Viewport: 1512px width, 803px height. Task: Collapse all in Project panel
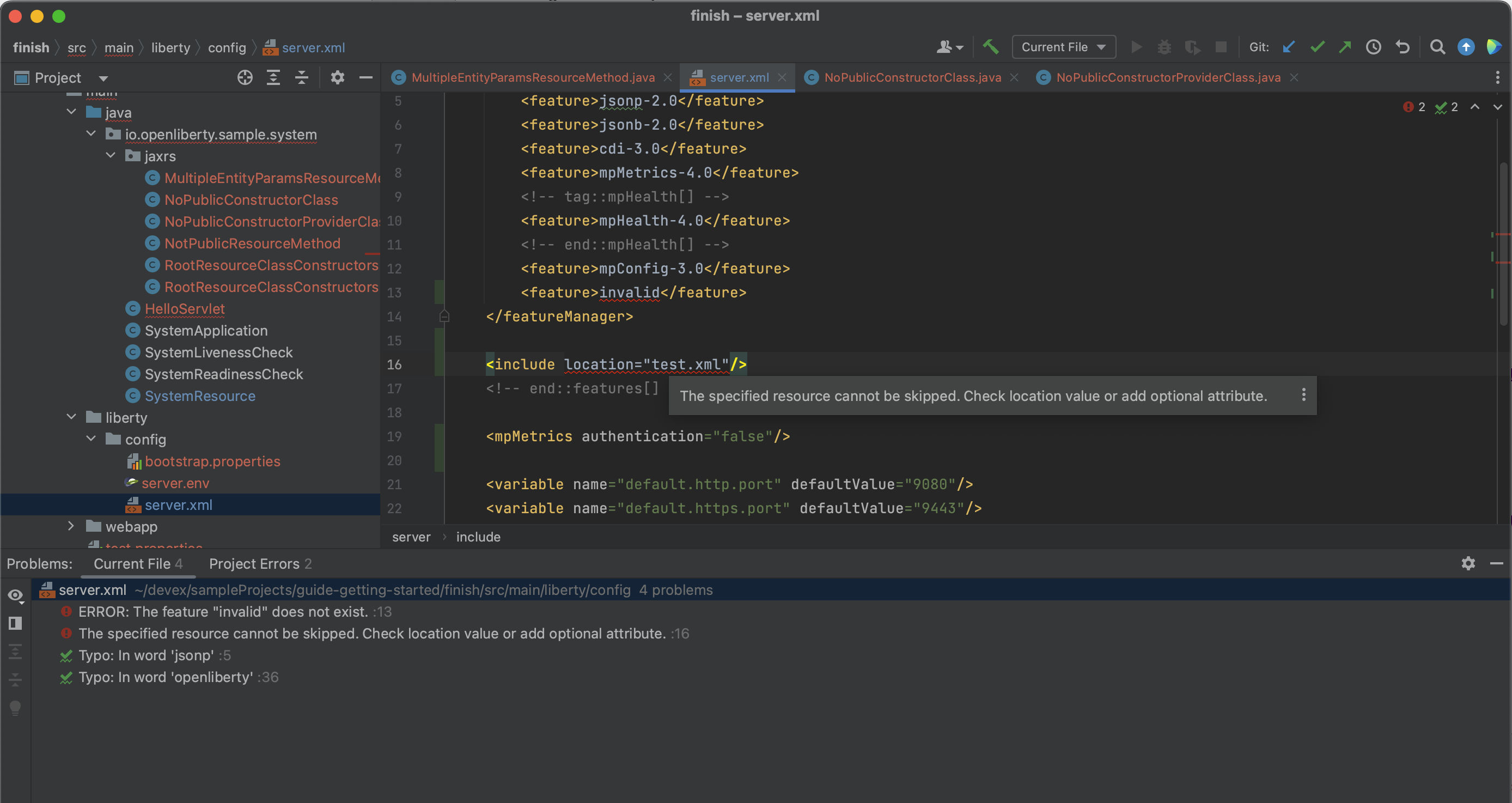pos(302,77)
